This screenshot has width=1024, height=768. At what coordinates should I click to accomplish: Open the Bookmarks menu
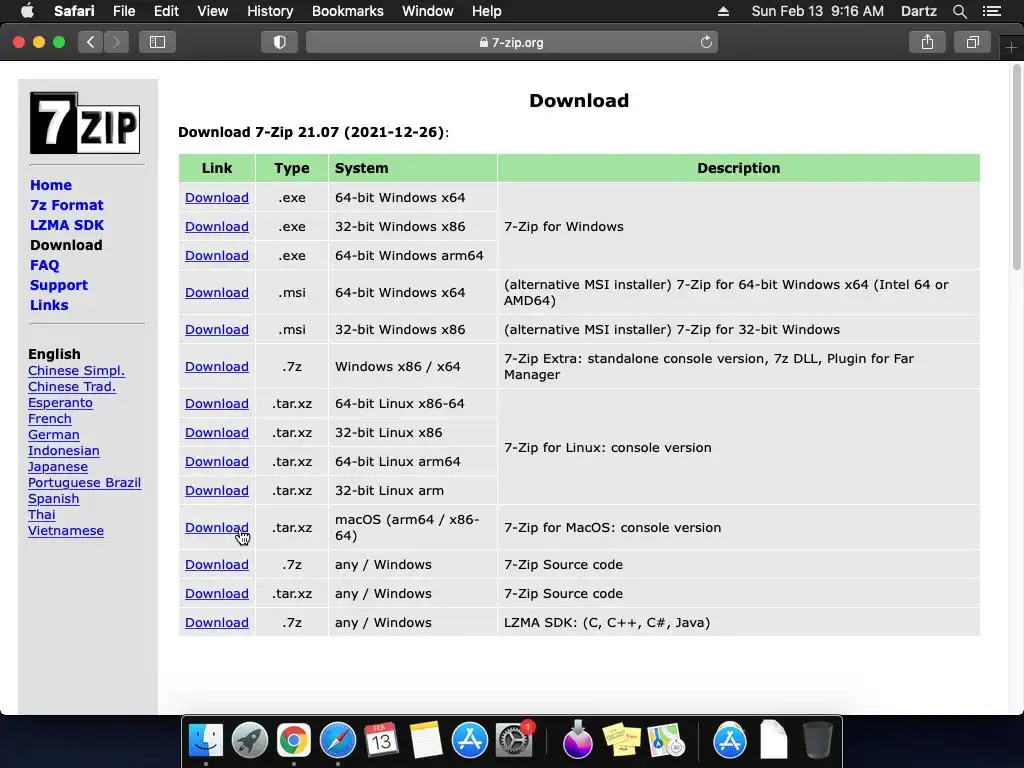[347, 11]
